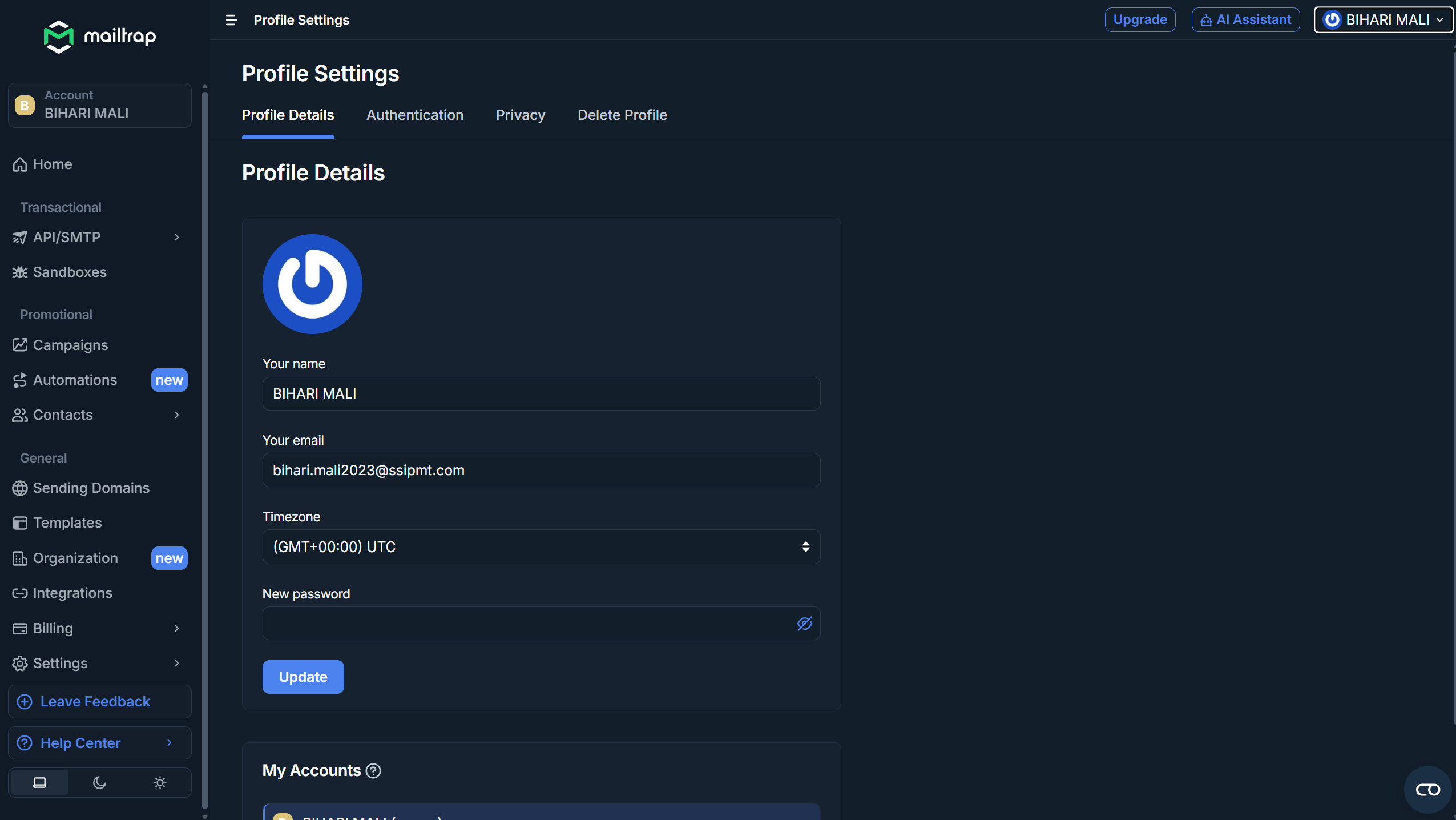Switch to light theme with the sun icon

coord(160,782)
